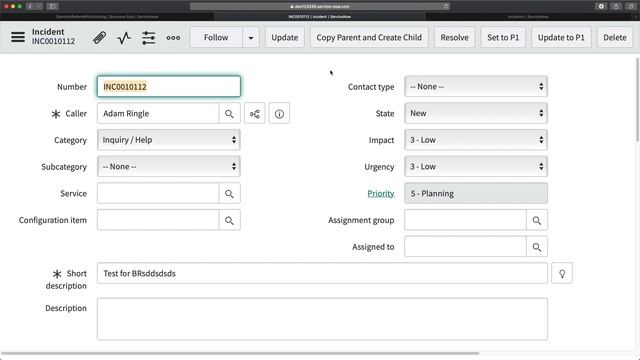Open the Contact type dropdown
Viewport: 640px width, 360px height.
[476, 87]
